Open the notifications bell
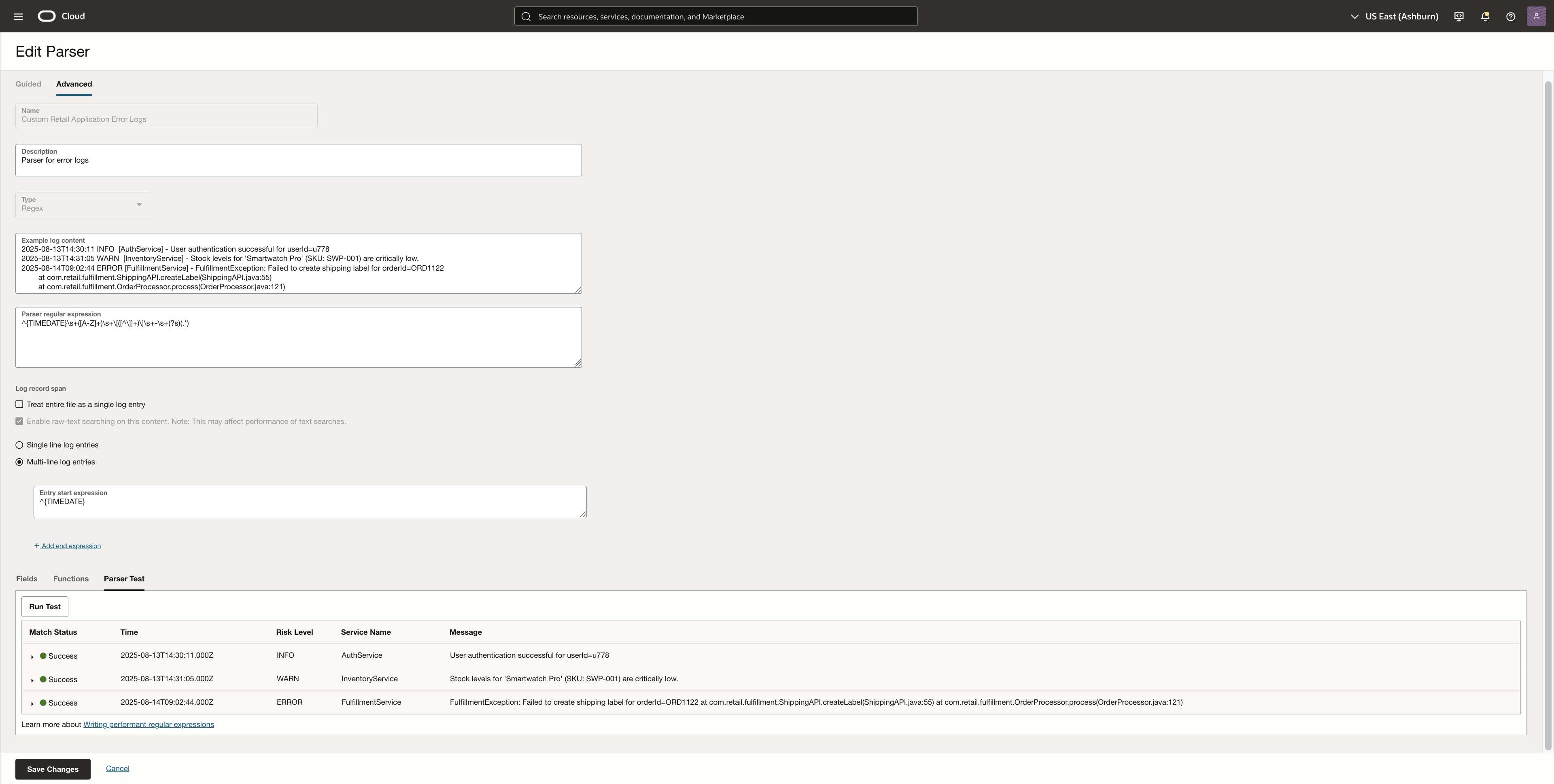This screenshot has width=1554, height=784. click(1485, 16)
